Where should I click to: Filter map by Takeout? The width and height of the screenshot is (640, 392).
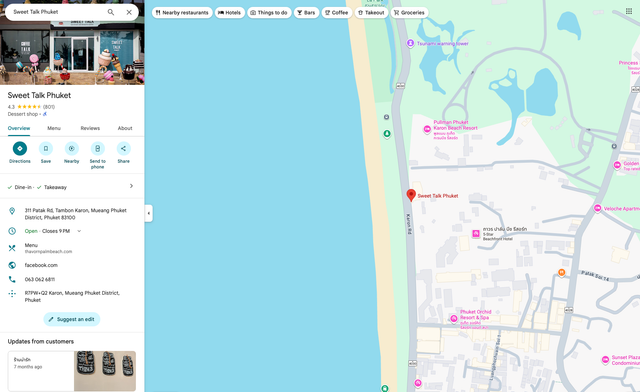(x=371, y=13)
